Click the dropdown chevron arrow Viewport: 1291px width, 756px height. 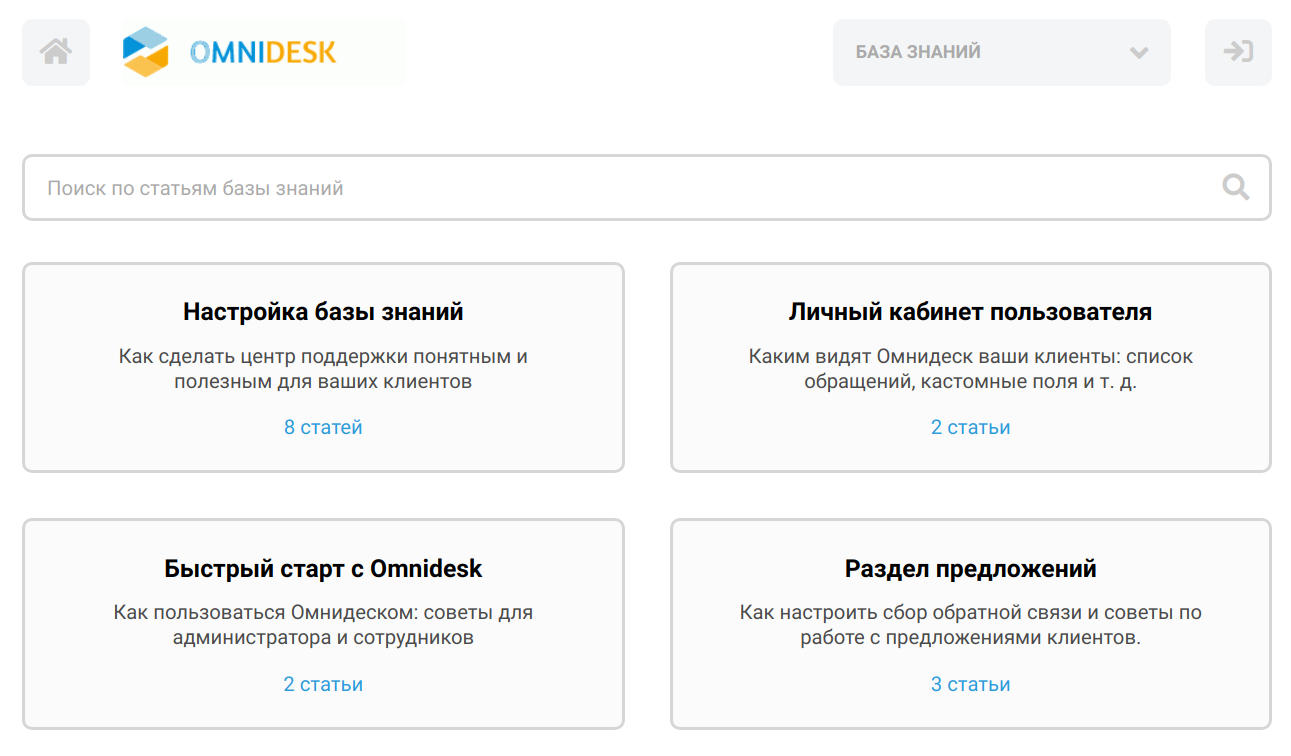point(1138,53)
